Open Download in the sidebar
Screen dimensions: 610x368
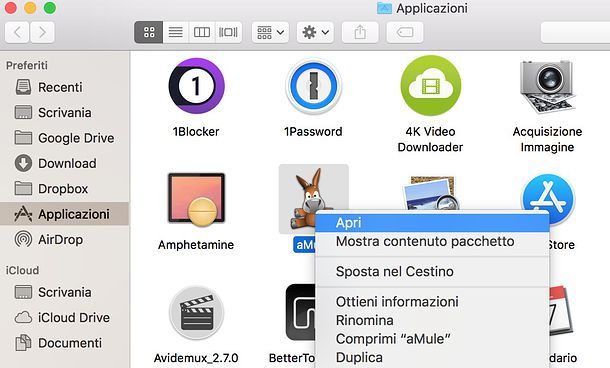point(65,163)
